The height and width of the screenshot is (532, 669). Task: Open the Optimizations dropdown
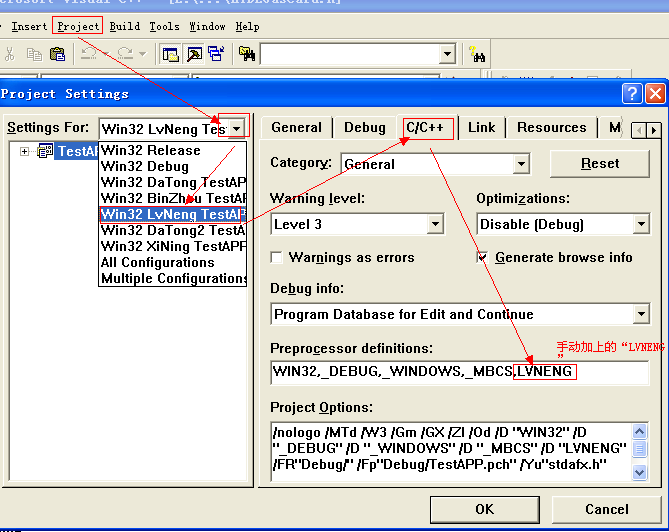tap(641, 224)
